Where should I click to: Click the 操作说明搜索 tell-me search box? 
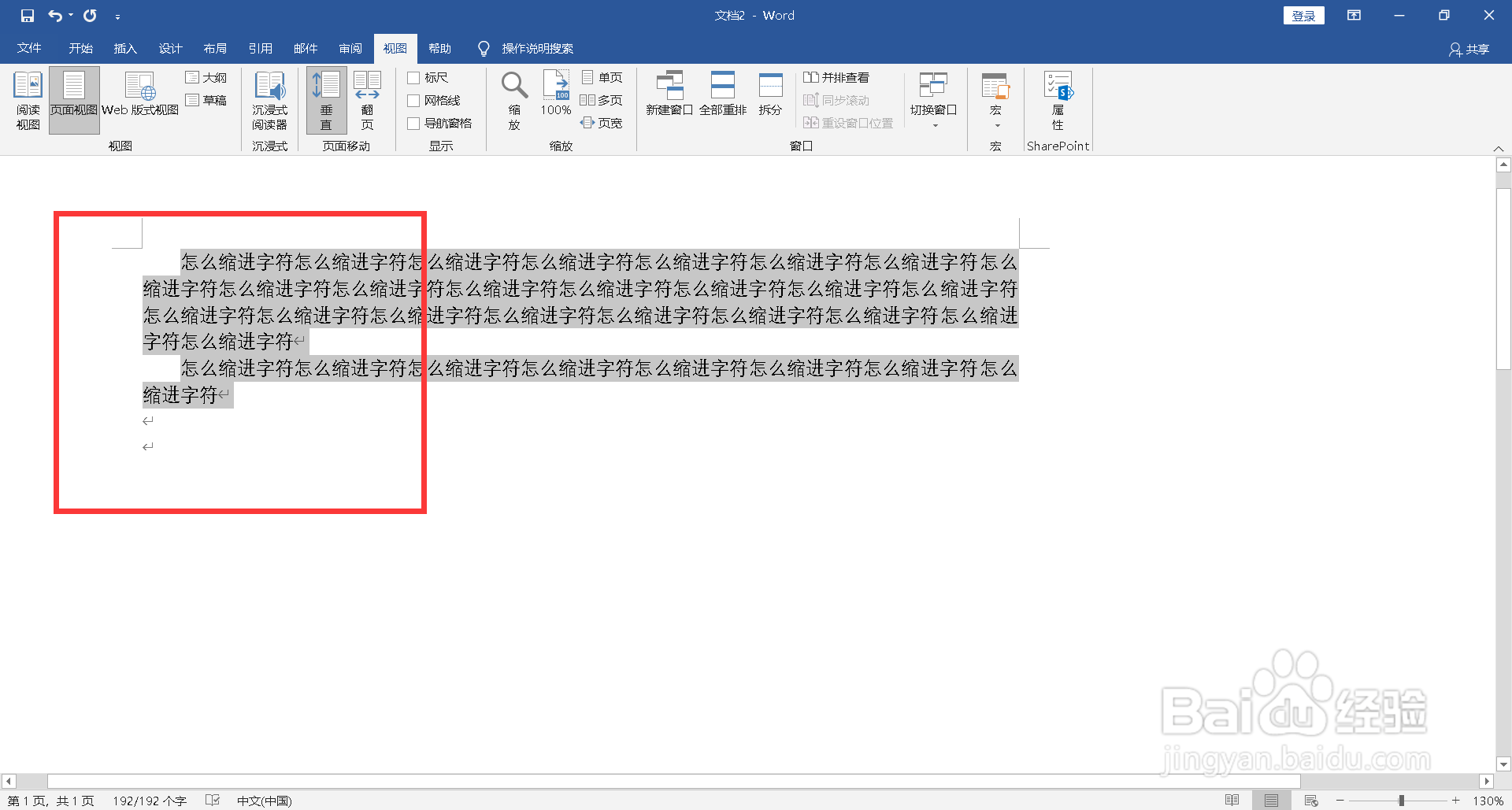pos(526,49)
